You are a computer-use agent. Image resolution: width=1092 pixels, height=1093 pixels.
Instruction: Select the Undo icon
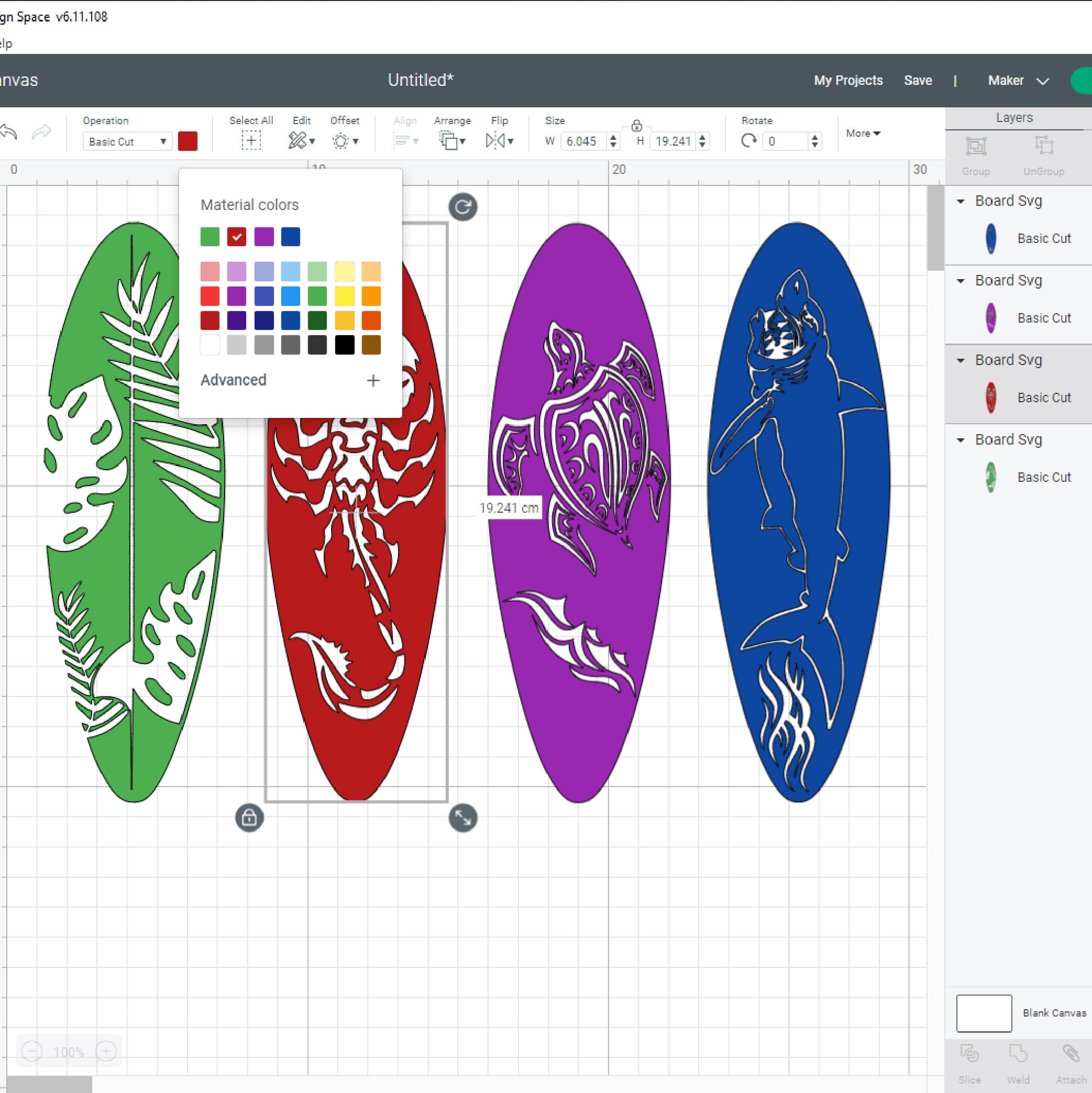pos(8,133)
